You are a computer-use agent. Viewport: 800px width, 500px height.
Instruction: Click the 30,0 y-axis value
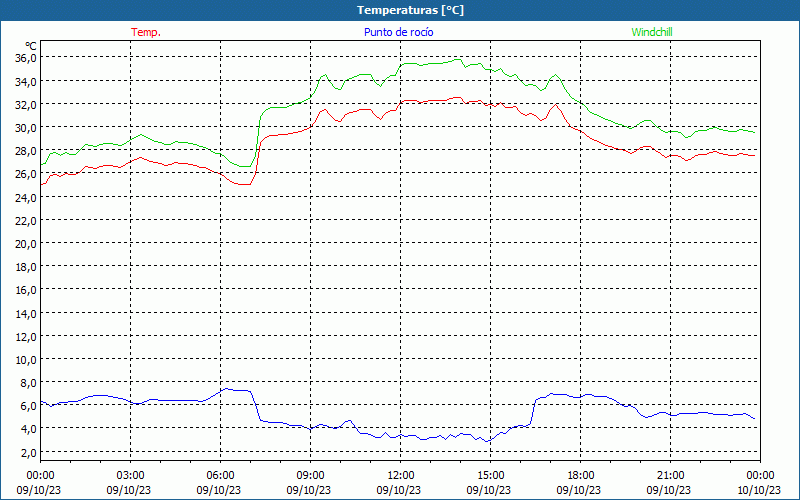coord(26,128)
